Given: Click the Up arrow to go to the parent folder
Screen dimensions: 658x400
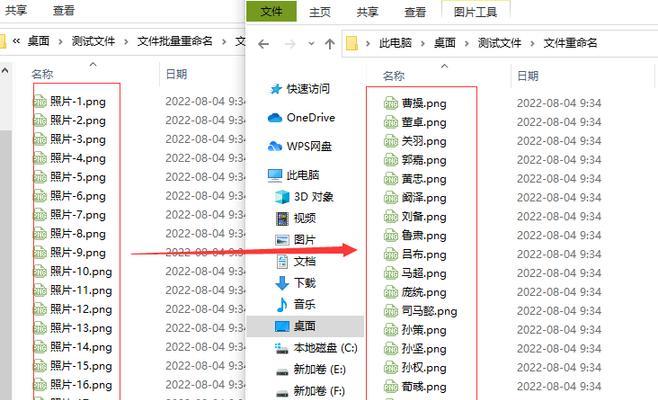Looking at the screenshot, I should 330,44.
